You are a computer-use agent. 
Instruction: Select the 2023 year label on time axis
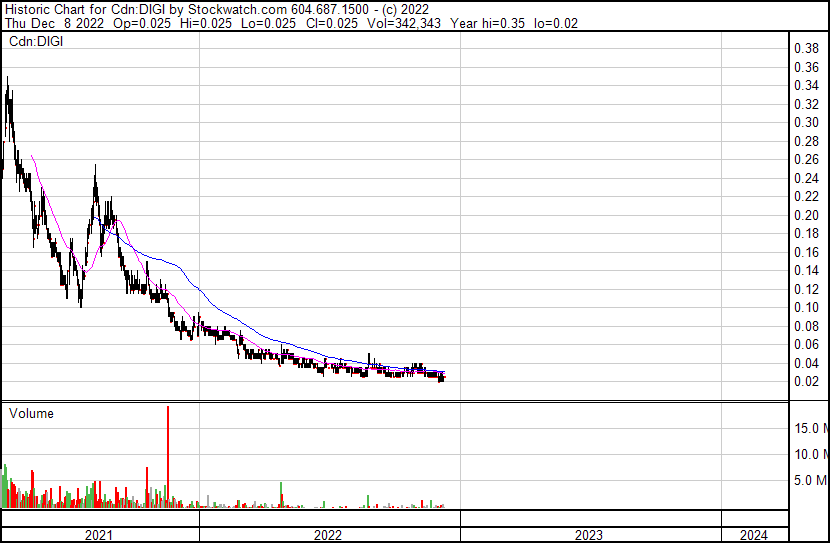[x=589, y=534]
